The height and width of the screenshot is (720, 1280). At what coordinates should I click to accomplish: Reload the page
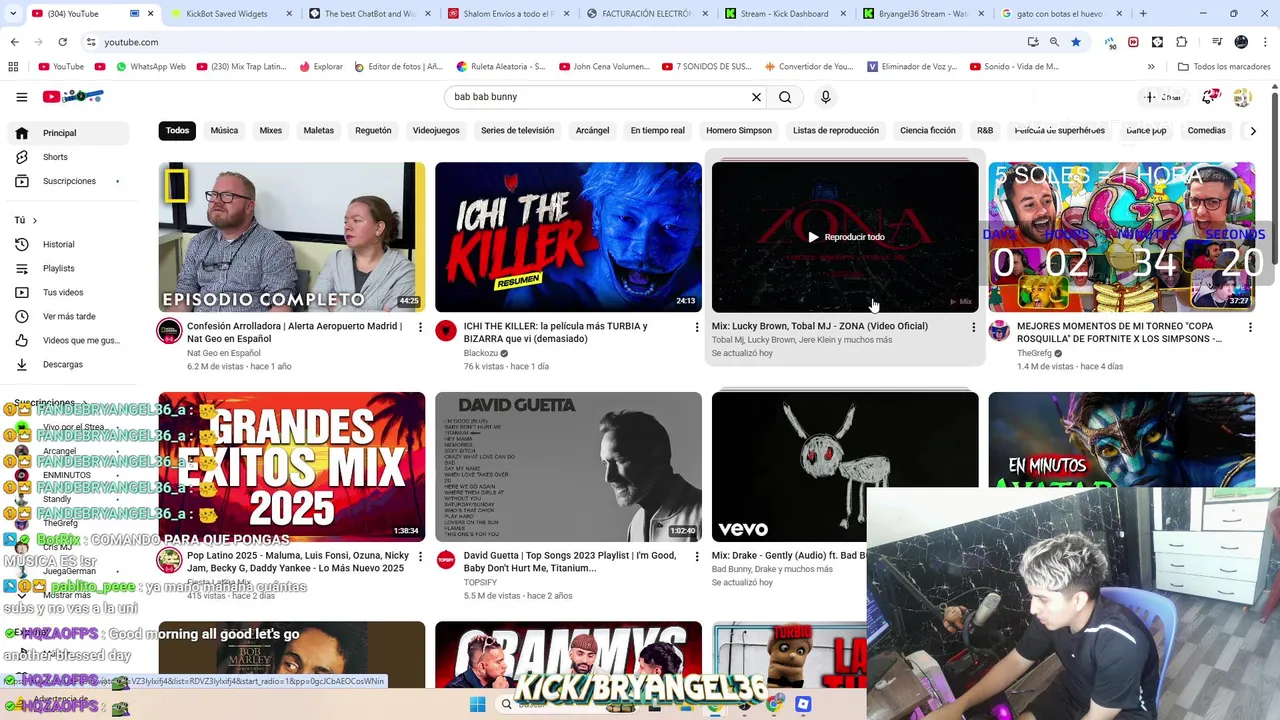[62, 42]
